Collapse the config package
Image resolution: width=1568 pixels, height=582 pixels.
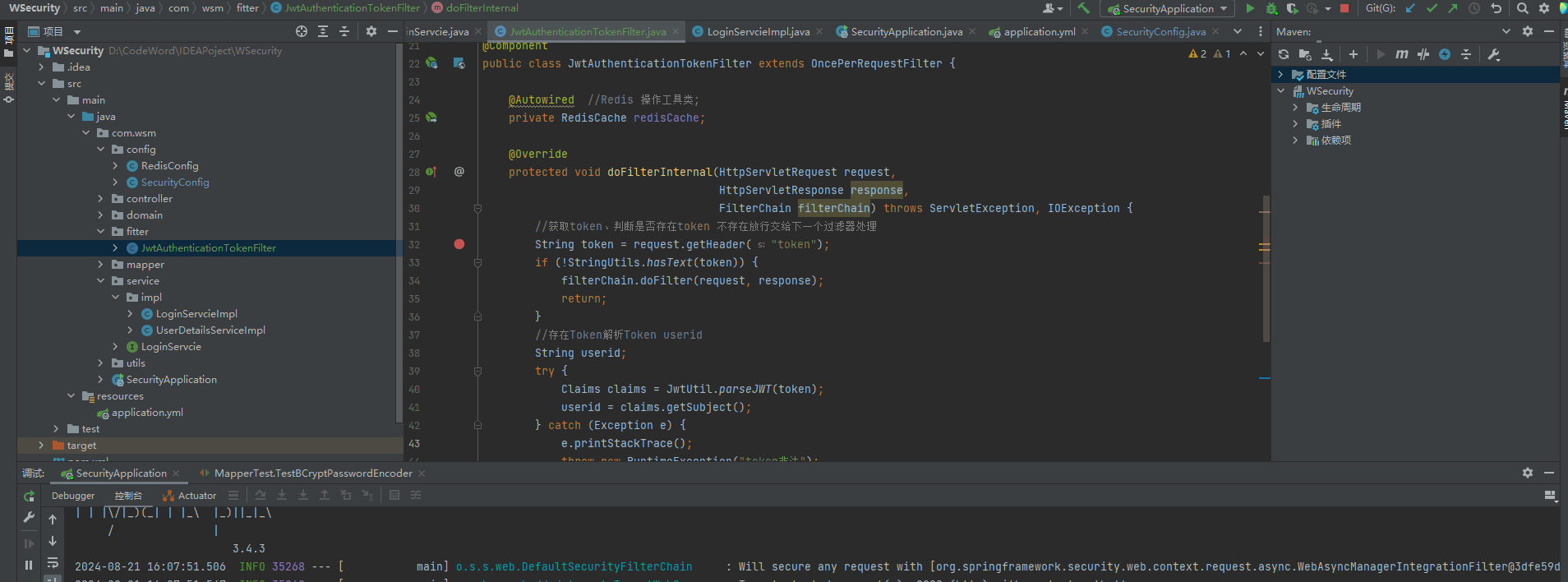click(x=100, y=149)
